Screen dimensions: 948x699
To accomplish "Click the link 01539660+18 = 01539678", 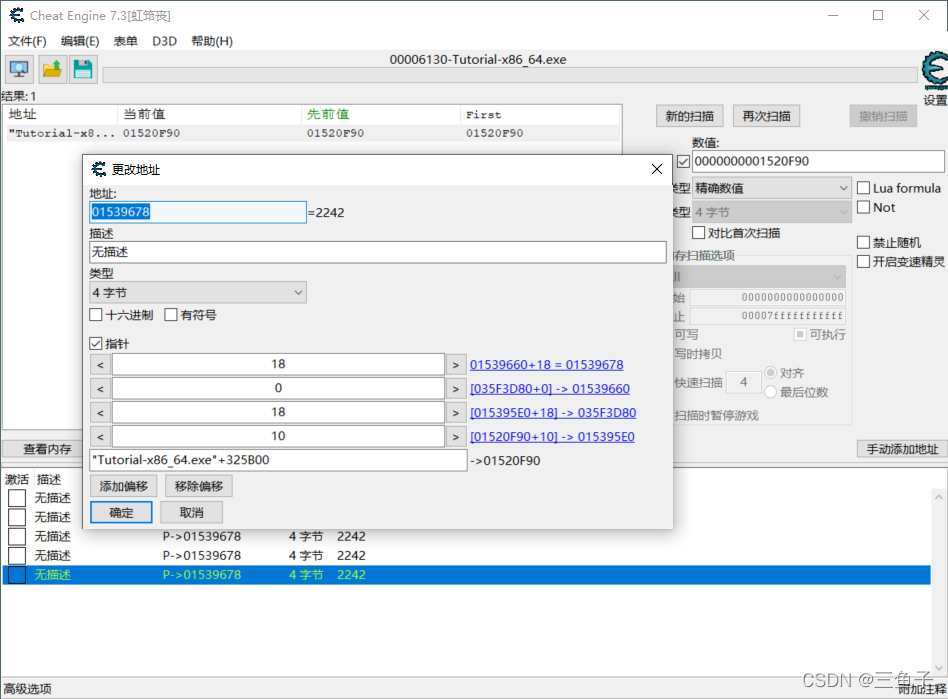I will click(x=547, y=365).
